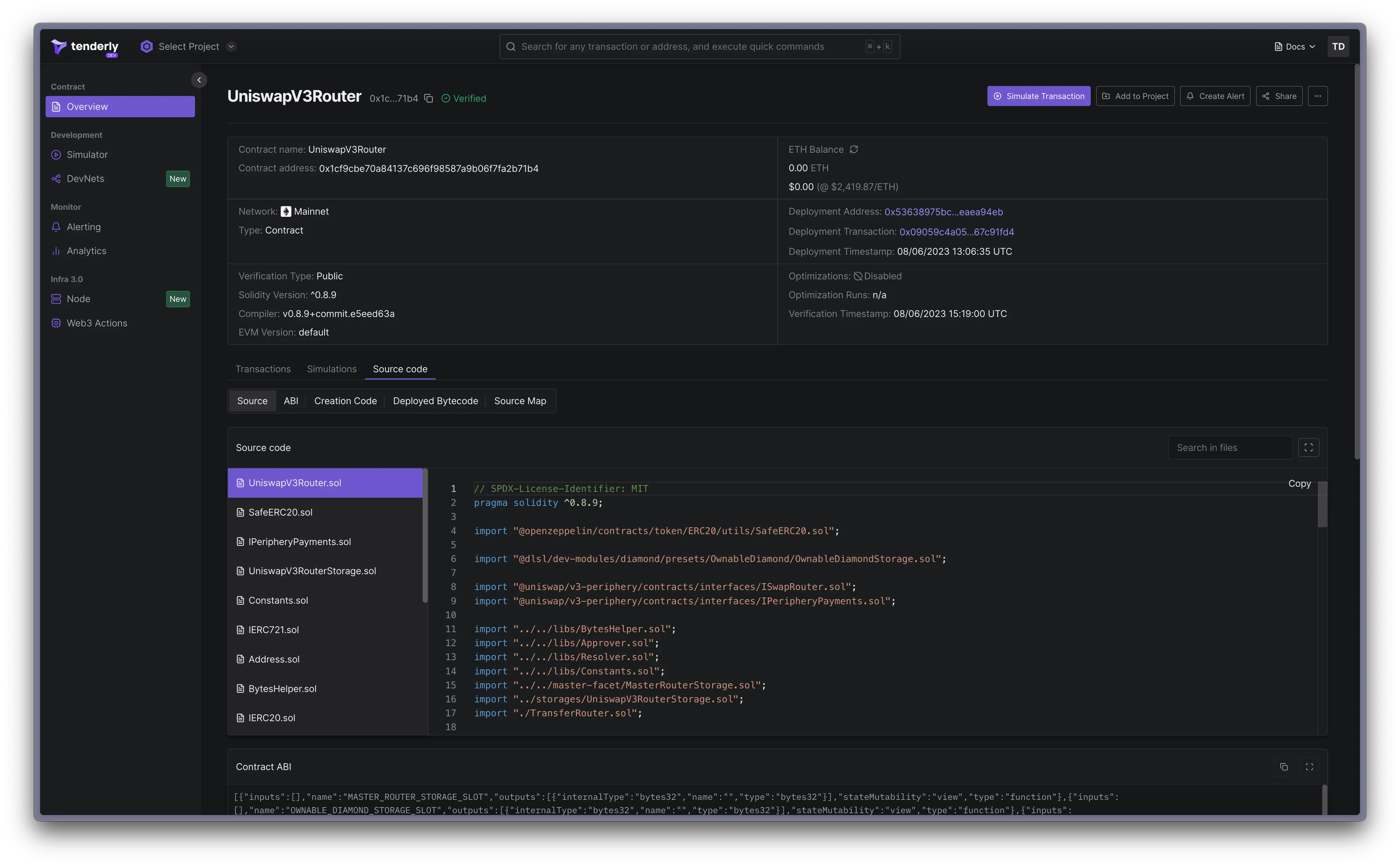Image resolution: width=1400 pixels, height=866 pixels.
Task: Open the Tenderly home logo
Action: 84,46
